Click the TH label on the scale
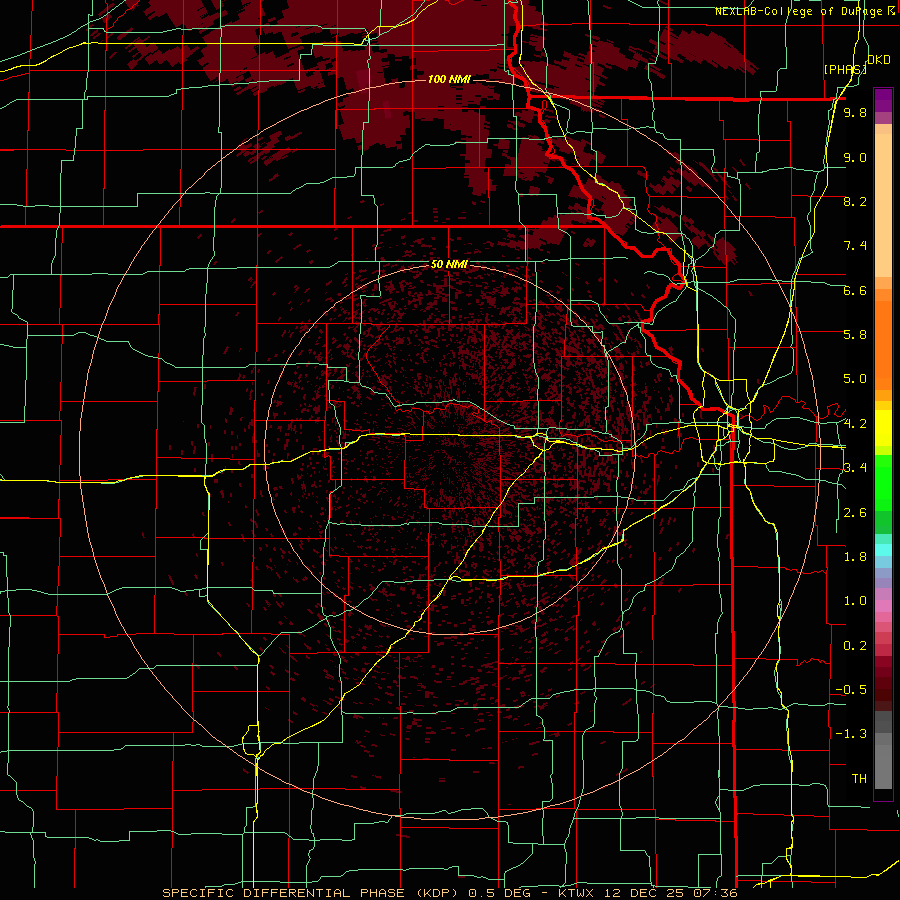This screenshot has width=900, height=900. [859, 779]
